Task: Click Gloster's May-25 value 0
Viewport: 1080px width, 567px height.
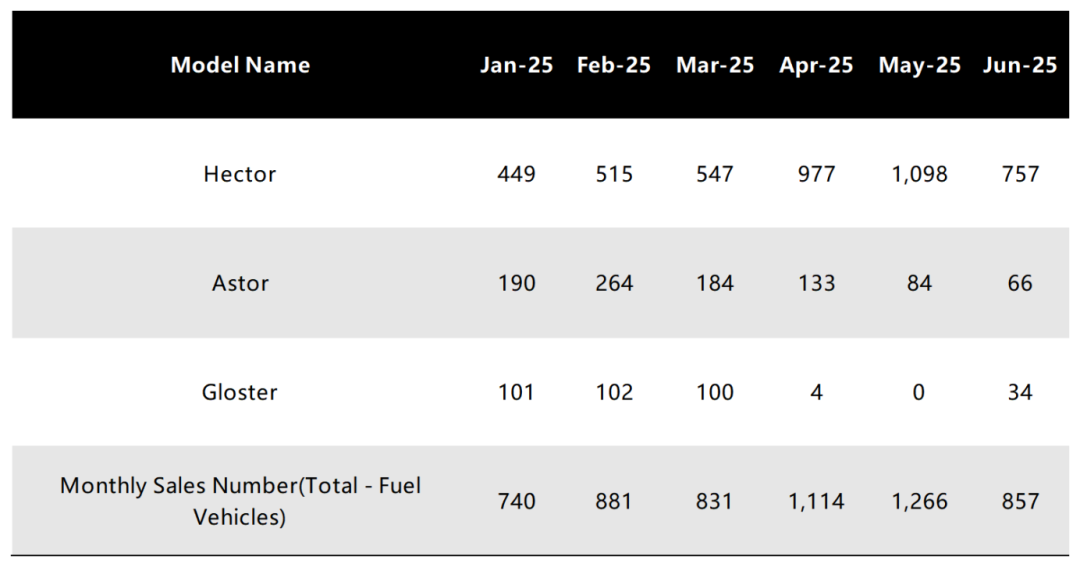Action: tap(919, 392)
